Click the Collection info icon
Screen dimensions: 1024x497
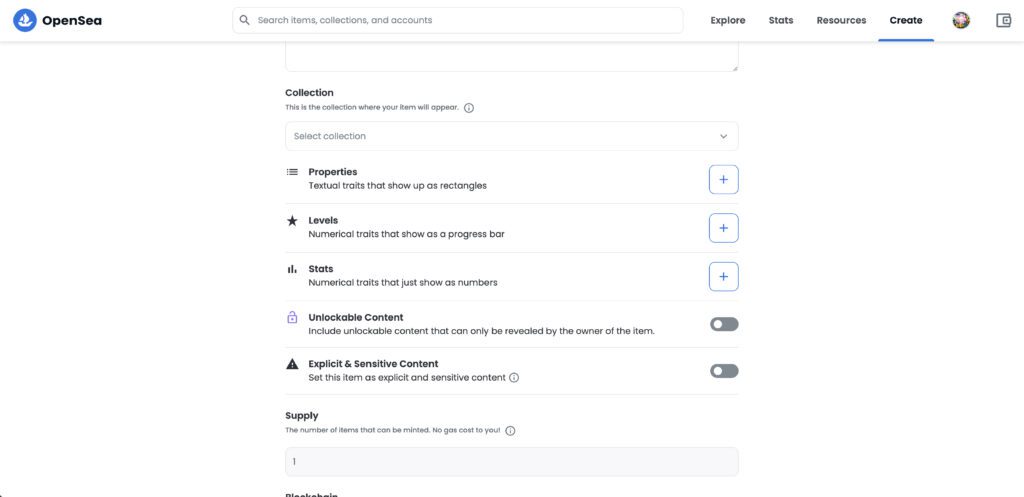coord(469,108)
